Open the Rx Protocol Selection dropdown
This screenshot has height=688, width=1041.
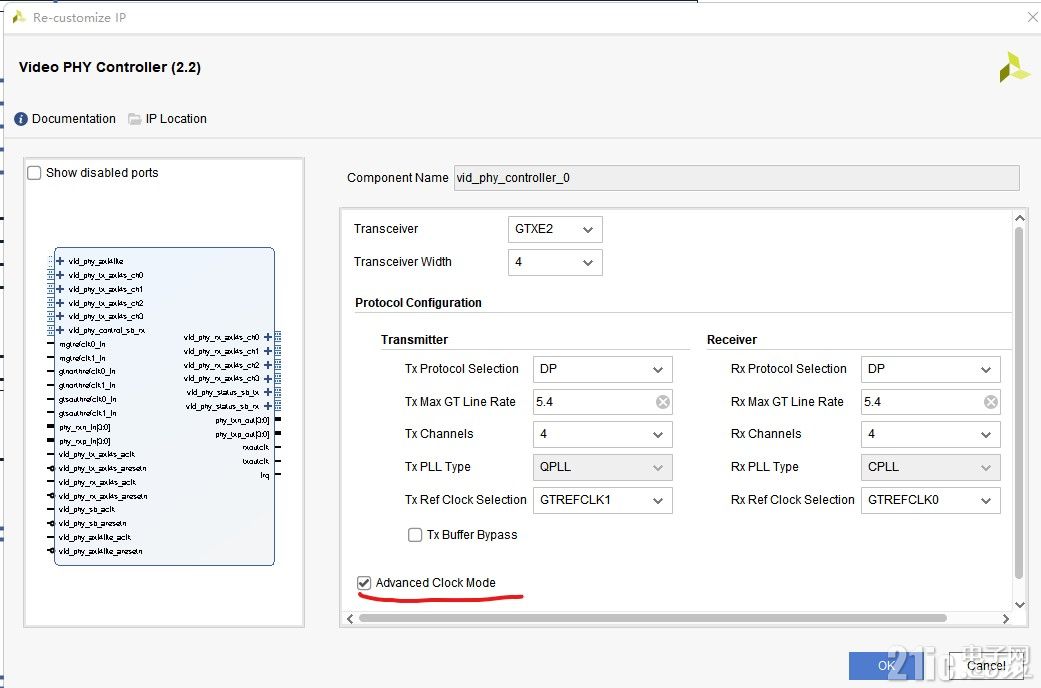click(931, 369)
